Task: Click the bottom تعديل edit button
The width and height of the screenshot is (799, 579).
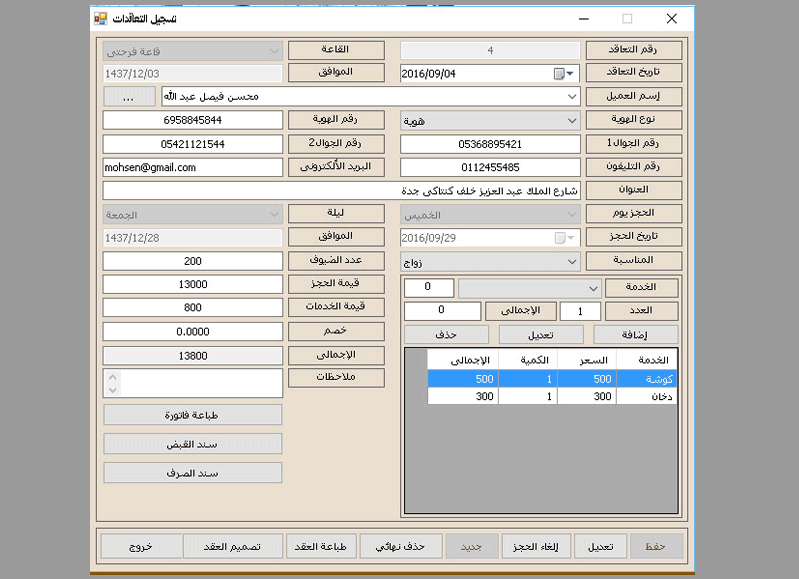Action: [x=601, y=546]
